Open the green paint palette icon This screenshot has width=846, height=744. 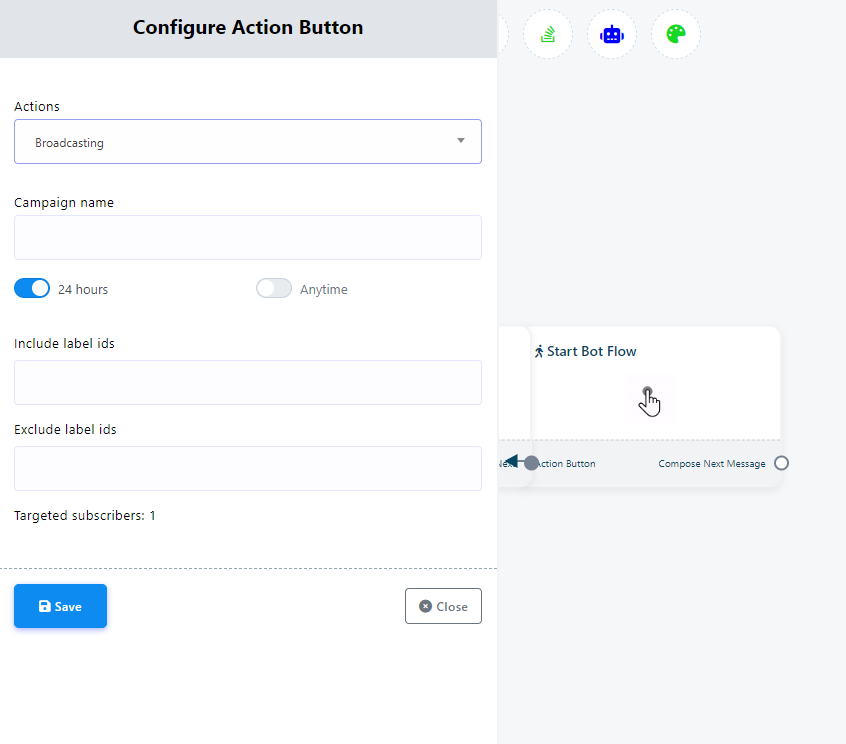[676, 34]
